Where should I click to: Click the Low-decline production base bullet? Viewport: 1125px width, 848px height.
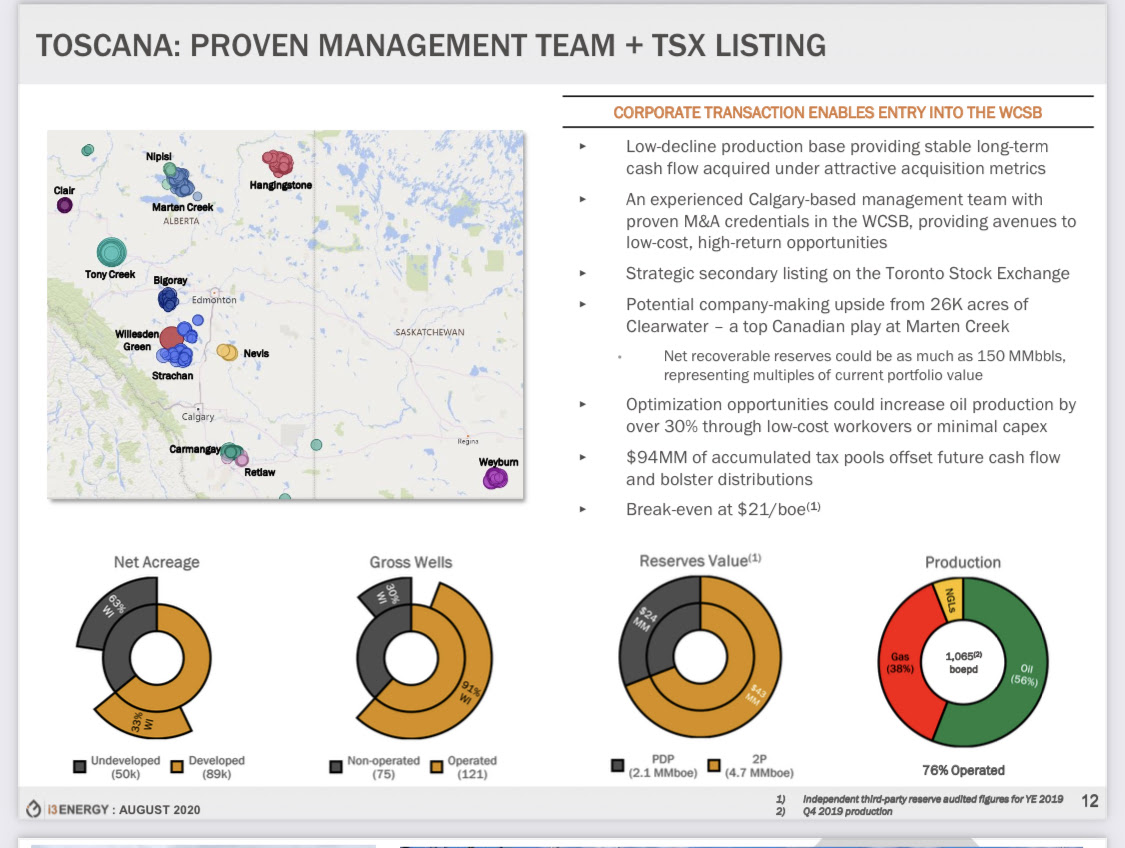pos(837,157)
